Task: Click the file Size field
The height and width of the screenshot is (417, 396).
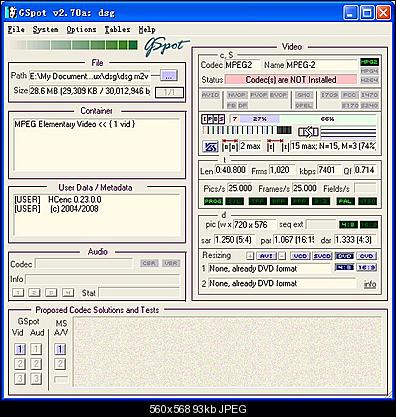Action: click(x=89, y=91)
